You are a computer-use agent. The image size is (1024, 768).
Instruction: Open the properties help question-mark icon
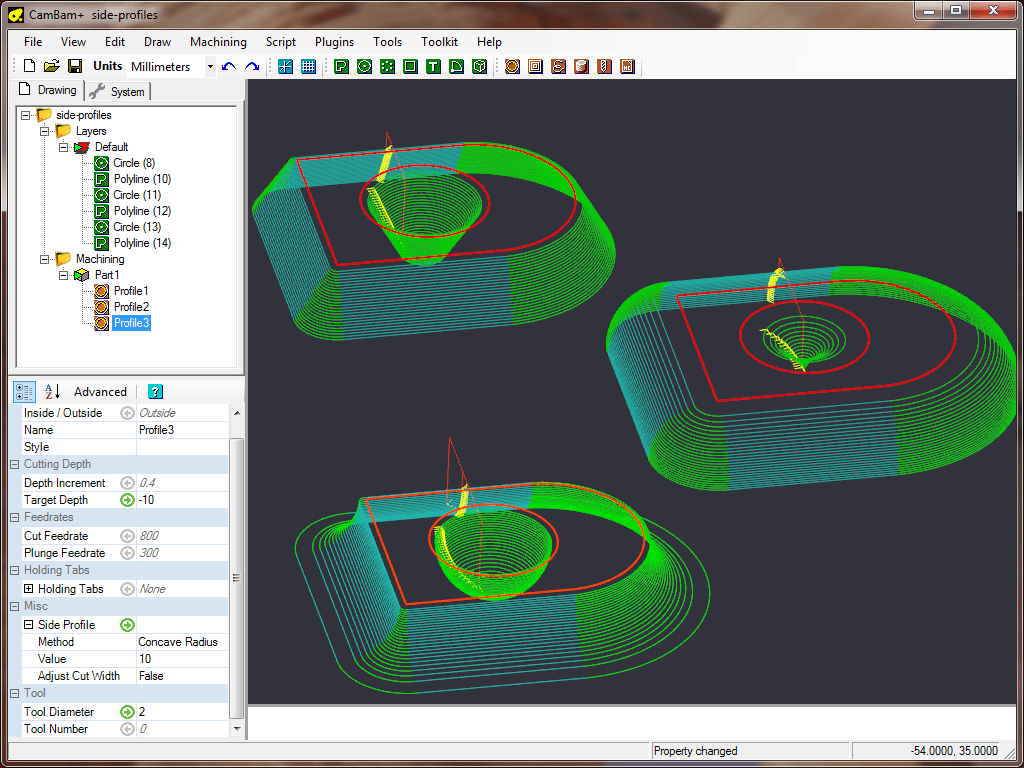(x=155, y=391)
